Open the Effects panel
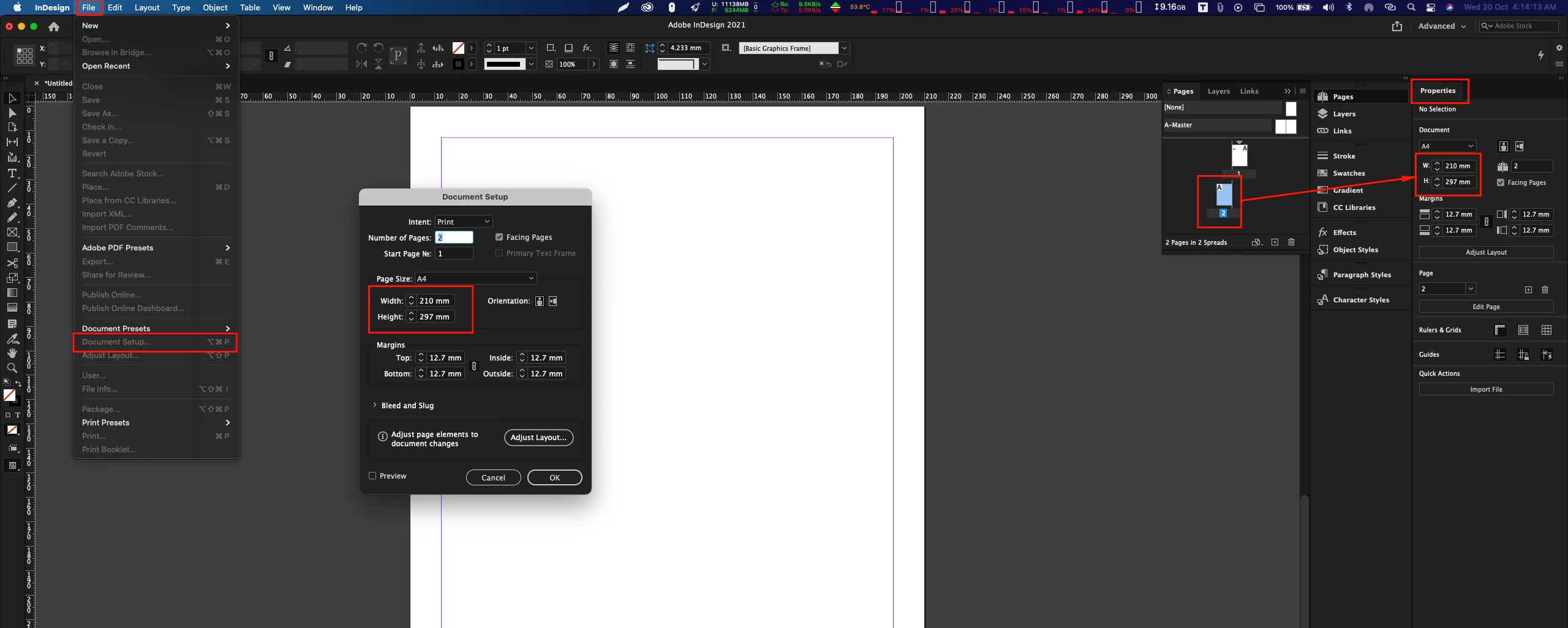 pyautogui.click(x=1344, y=233)
